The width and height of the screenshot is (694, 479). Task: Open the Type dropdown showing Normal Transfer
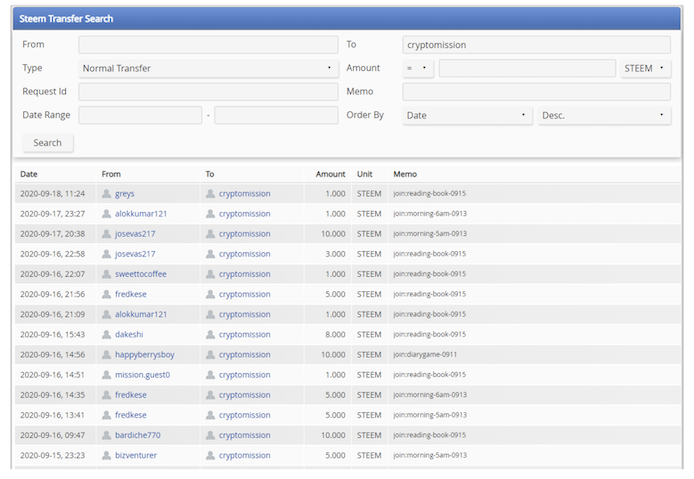tap(208, 68)
